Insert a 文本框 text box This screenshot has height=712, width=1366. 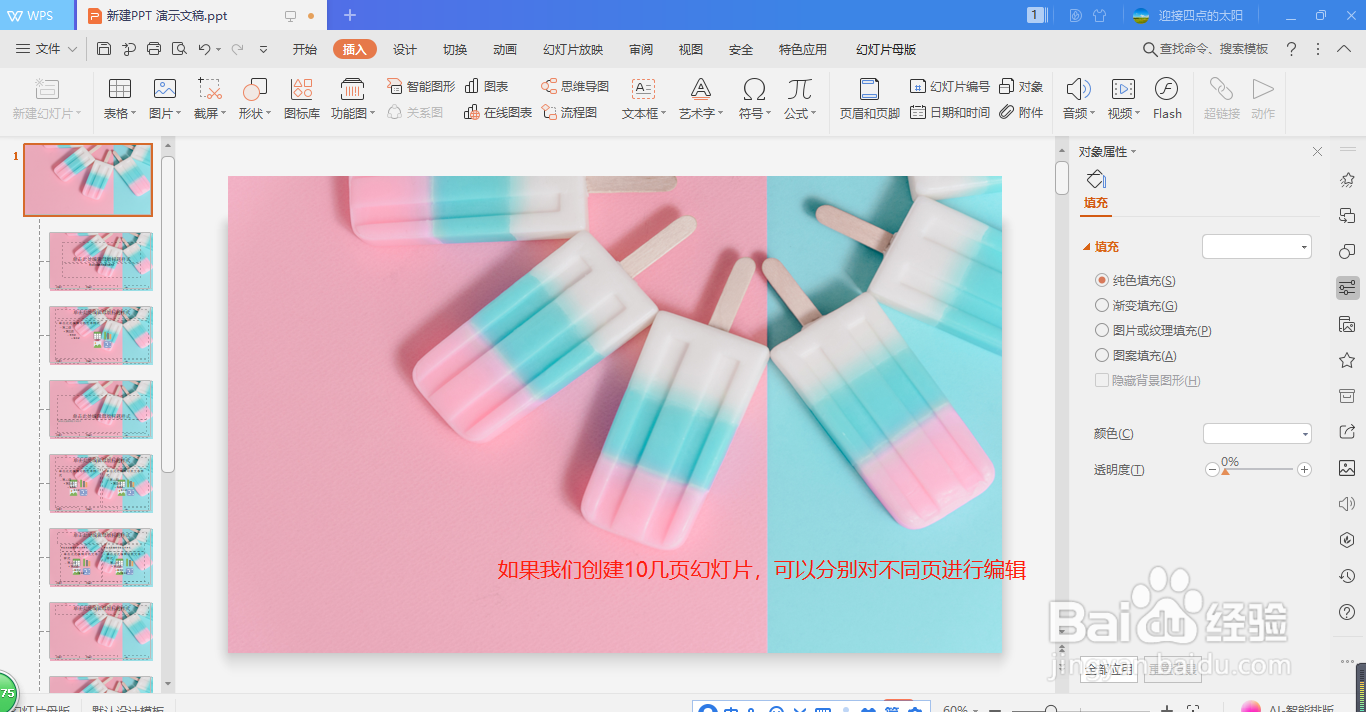[x=644, y=99]
